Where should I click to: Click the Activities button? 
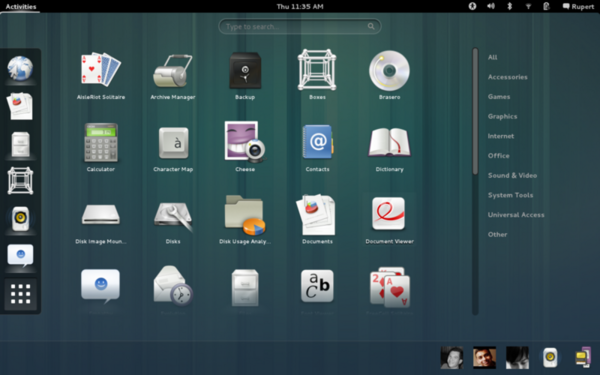21,7
